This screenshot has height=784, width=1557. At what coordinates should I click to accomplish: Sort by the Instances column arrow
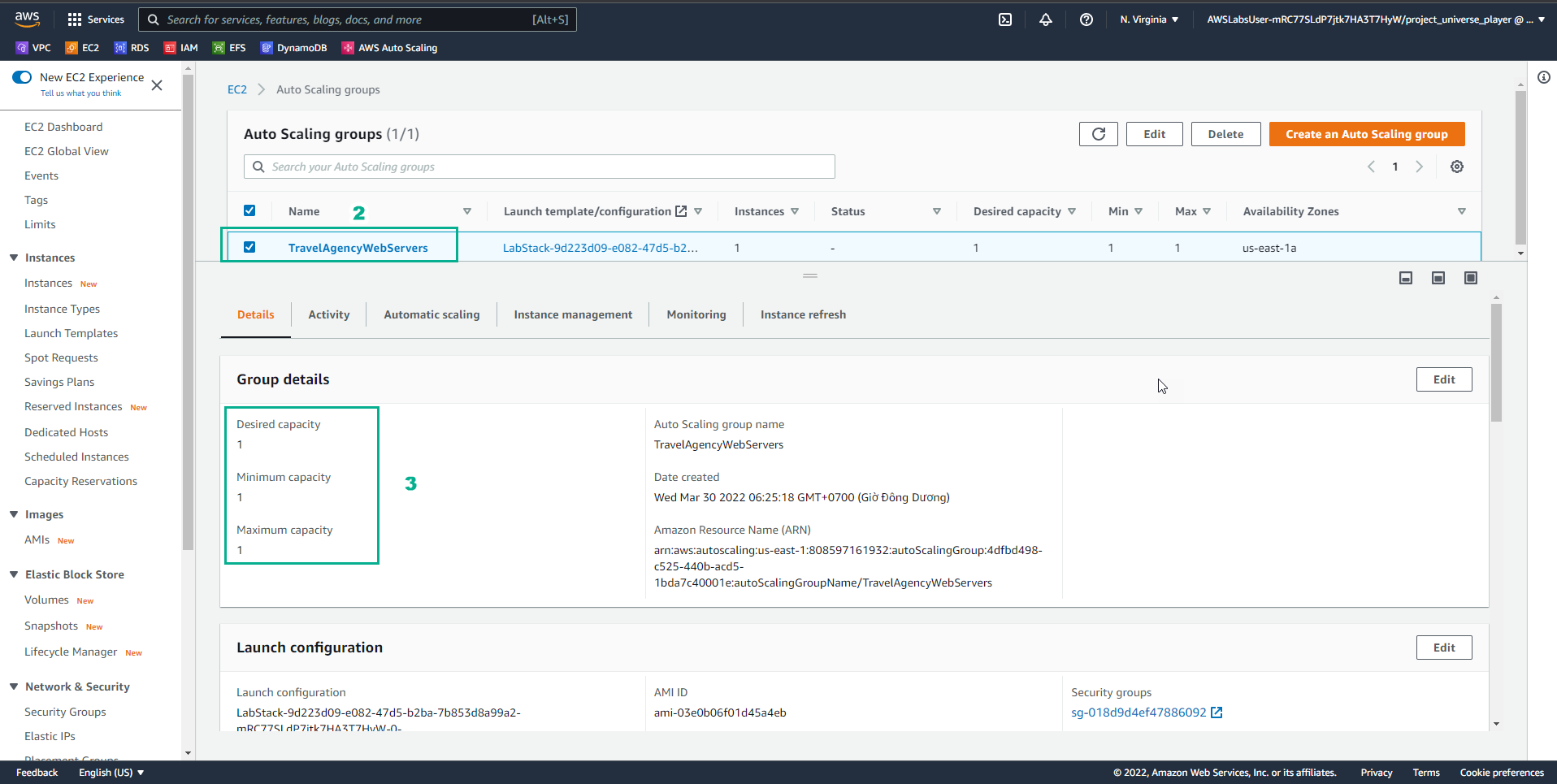(795, 211)
